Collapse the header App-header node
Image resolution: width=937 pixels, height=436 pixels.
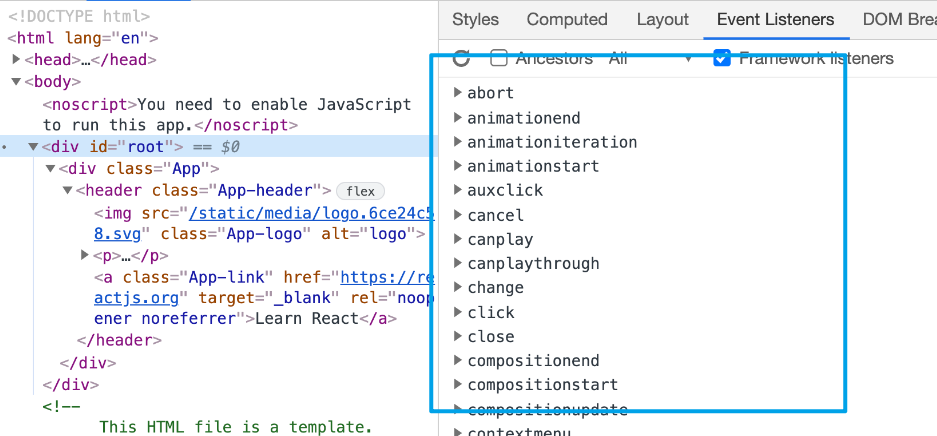click(67, 190)
